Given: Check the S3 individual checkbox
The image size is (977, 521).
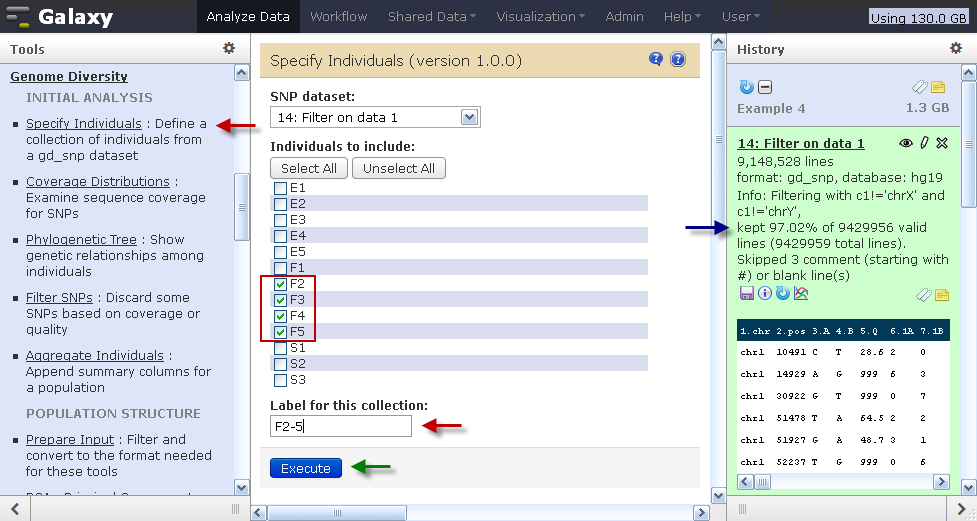Looking at the screenshot, I should coord(280,380).
